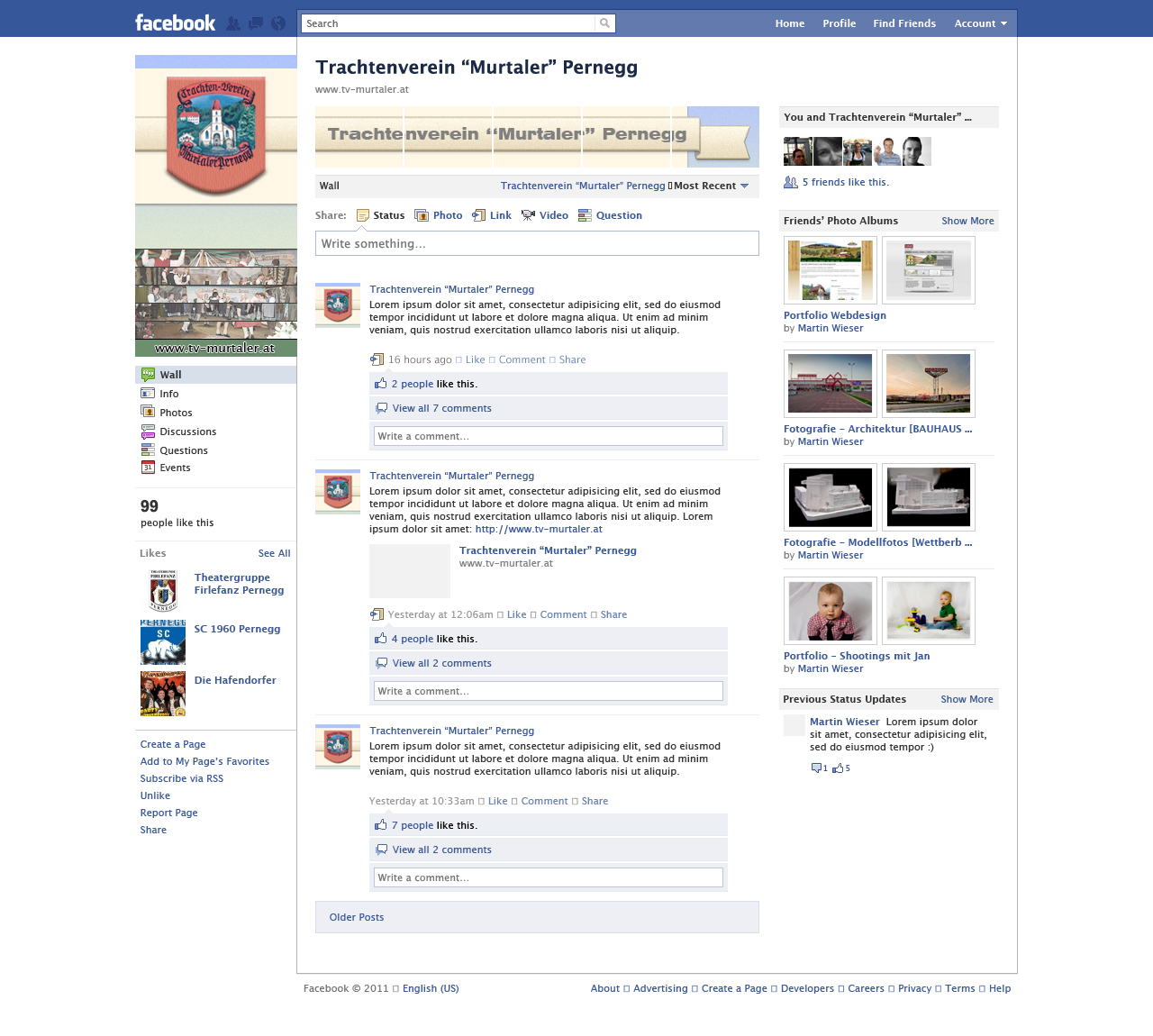
Task: Click 'Write a comment' on first post
Action: (x=549, y=436)
